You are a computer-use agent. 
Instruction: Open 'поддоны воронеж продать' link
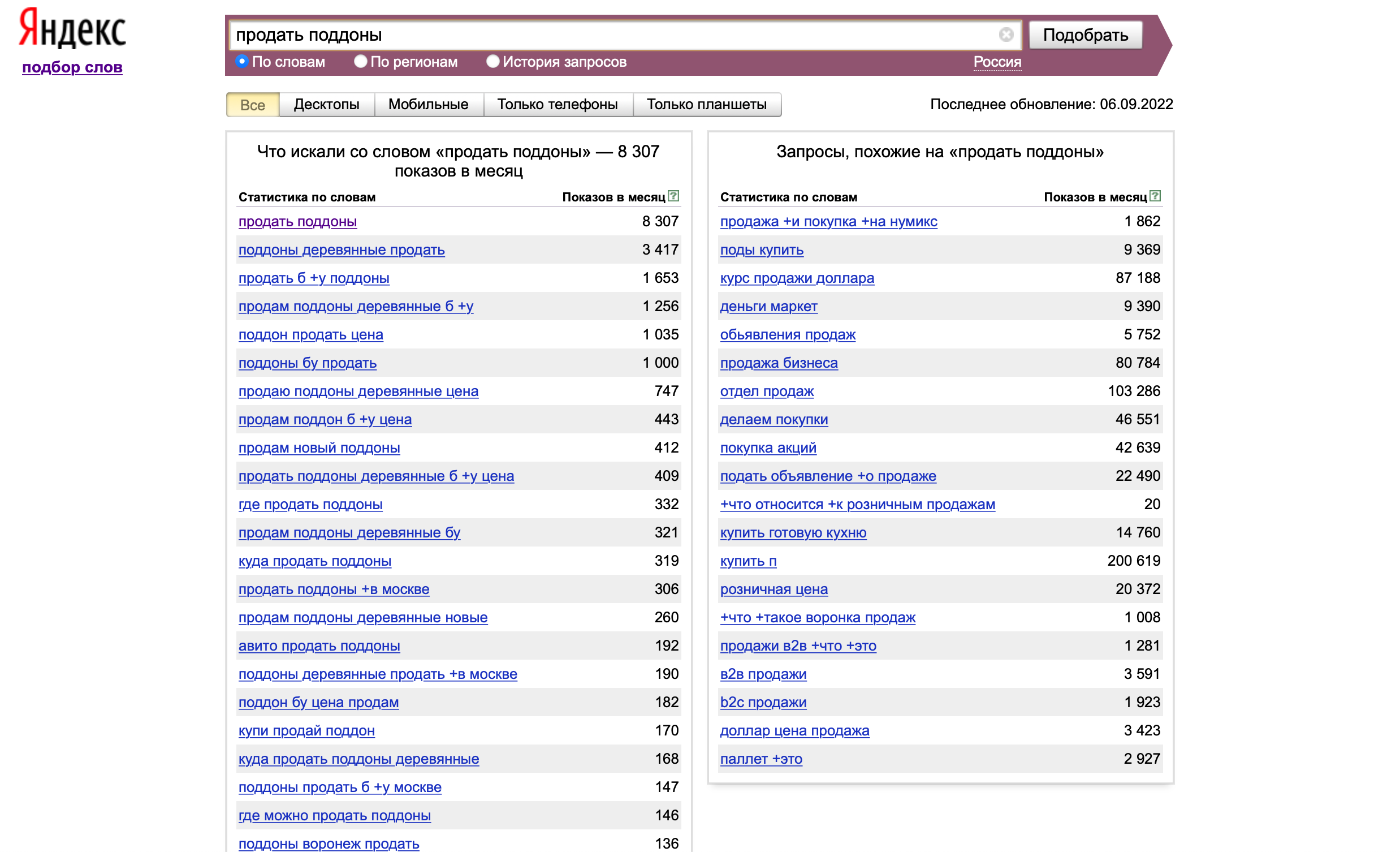[x=329, y=845]
